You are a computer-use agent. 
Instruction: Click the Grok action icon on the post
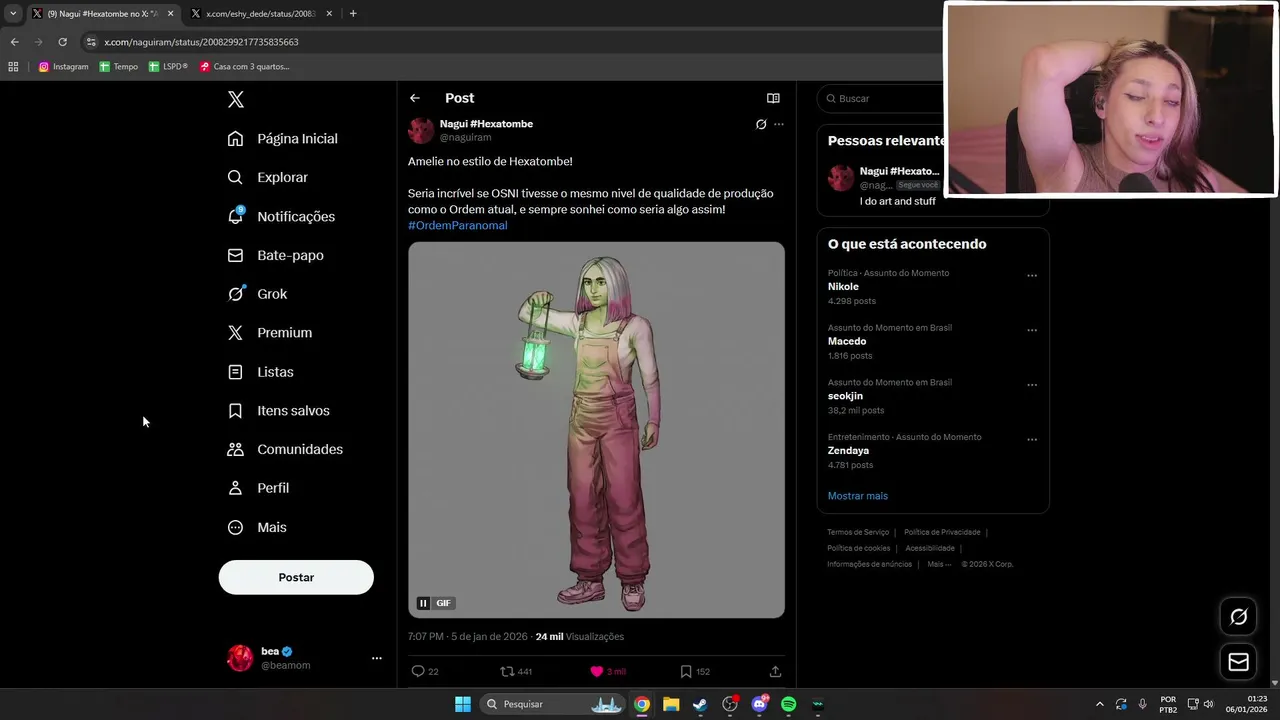[x=761, y=124]
